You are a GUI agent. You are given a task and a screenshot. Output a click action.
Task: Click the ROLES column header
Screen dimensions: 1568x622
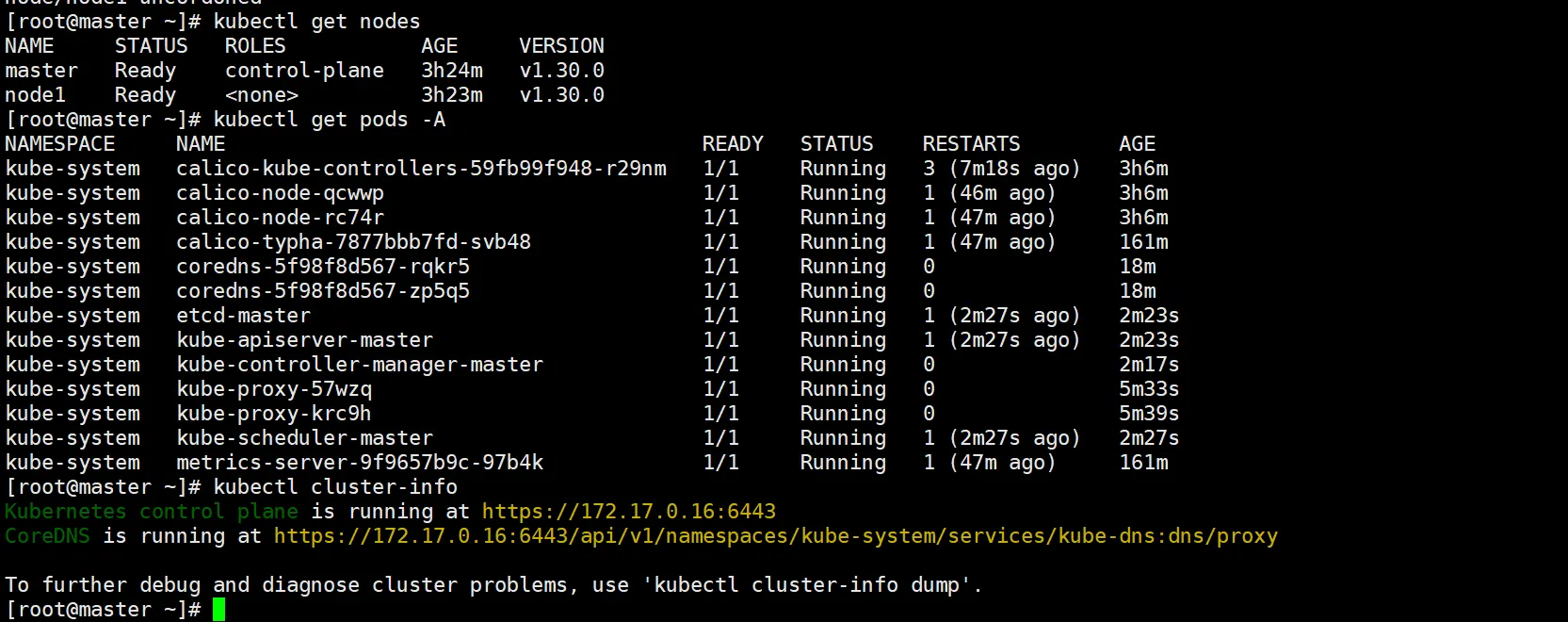tap(255, 46)
